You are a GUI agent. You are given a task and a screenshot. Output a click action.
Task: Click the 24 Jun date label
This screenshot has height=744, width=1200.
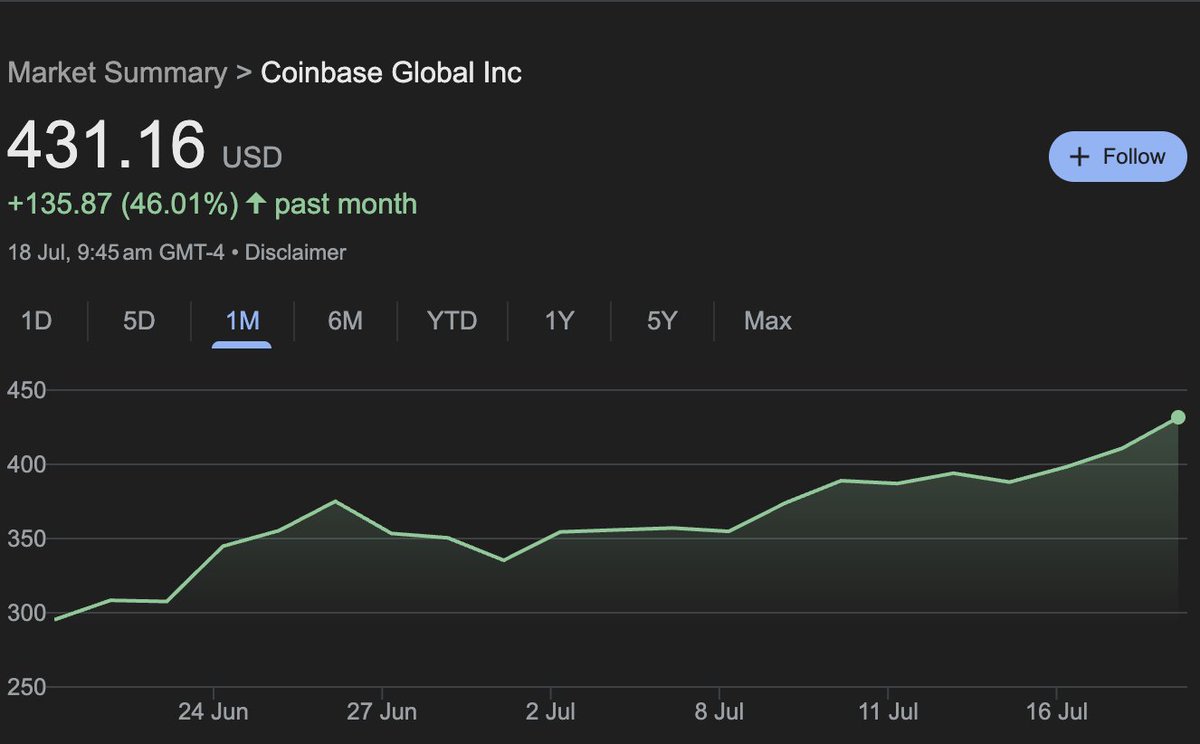coord(215,713)
